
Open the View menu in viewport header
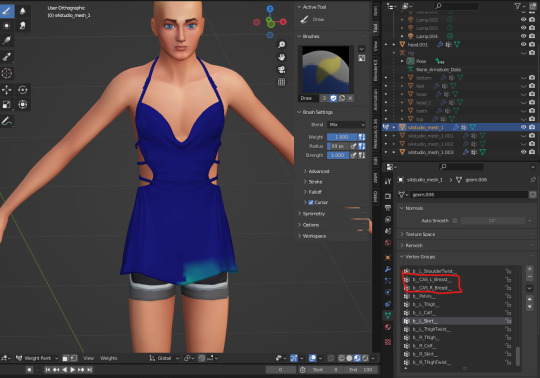89,358
